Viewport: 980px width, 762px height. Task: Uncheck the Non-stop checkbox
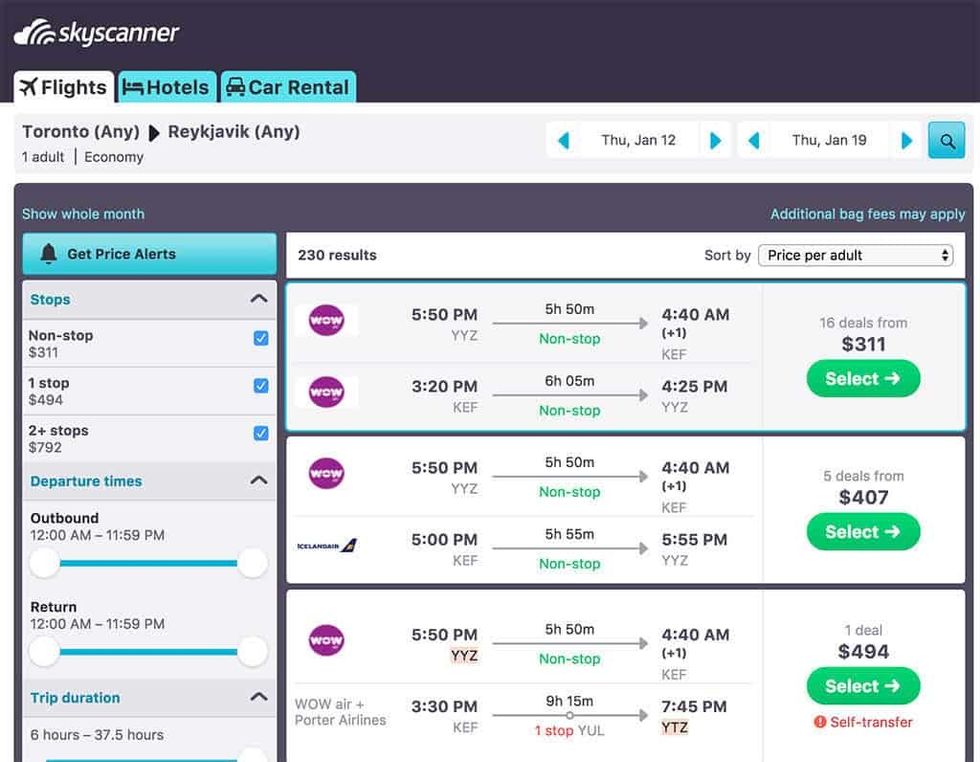tap(261, 338)
